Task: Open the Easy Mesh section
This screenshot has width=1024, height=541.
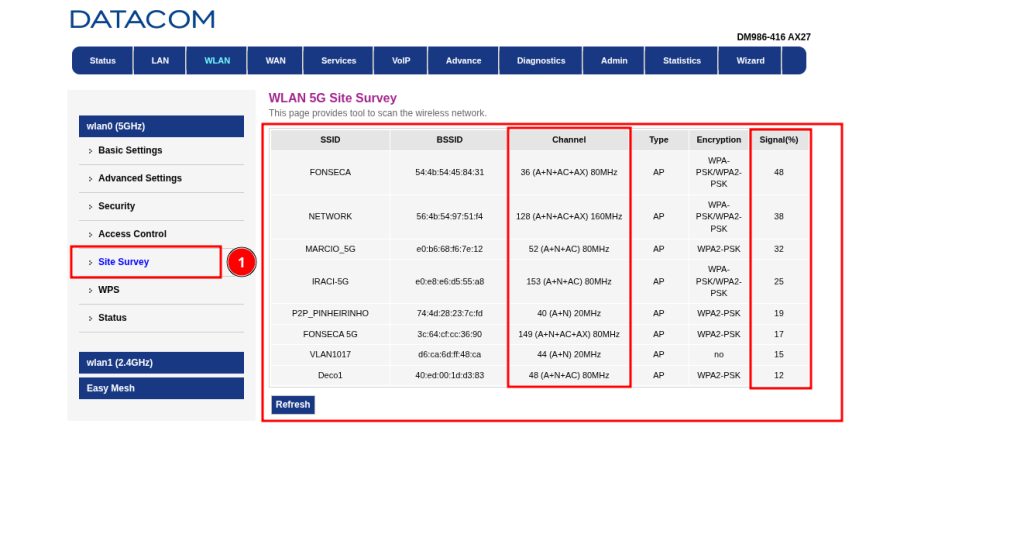Action: point(161,388)
